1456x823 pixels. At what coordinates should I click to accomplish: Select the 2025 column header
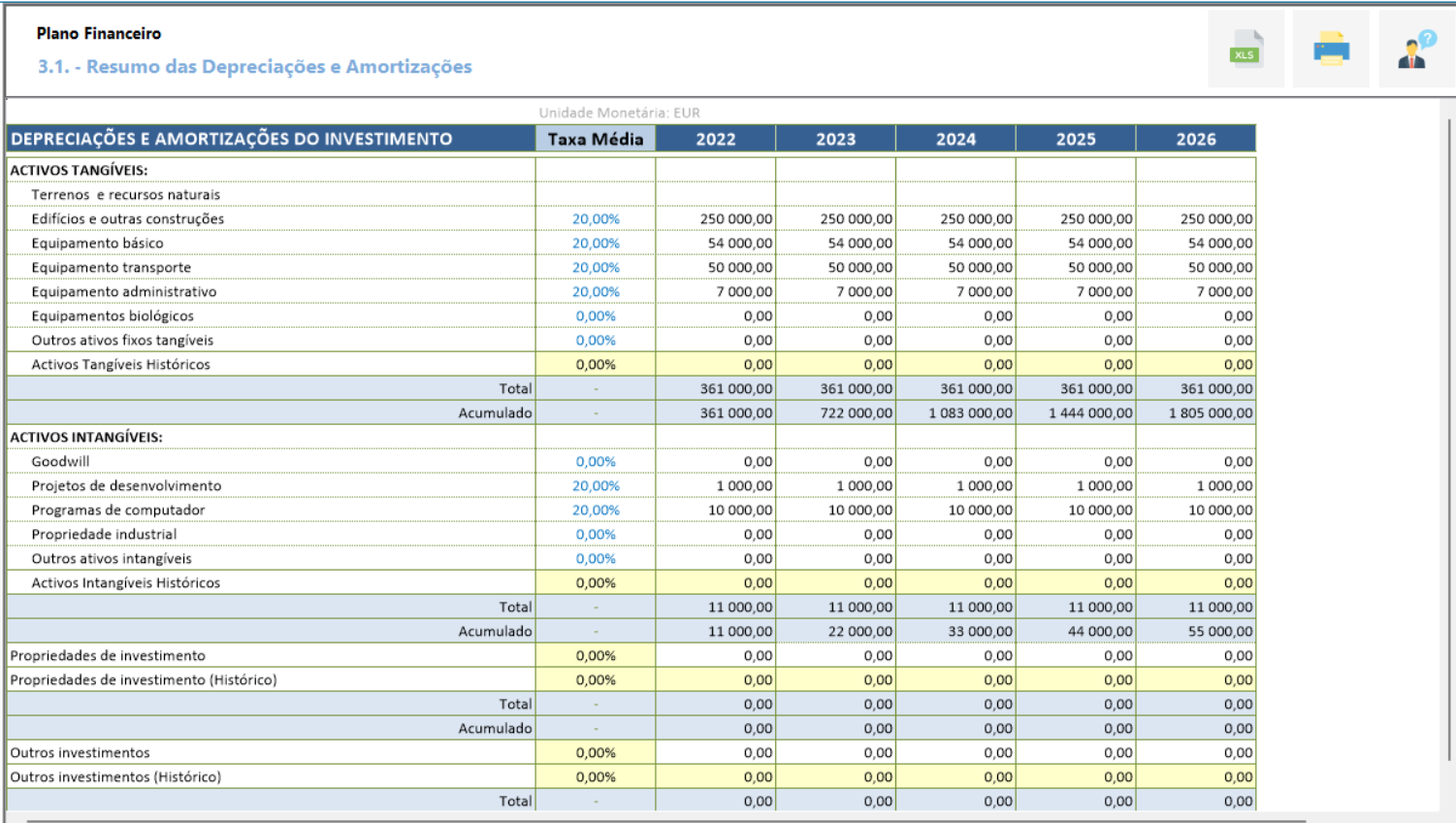pos(1076,139)
